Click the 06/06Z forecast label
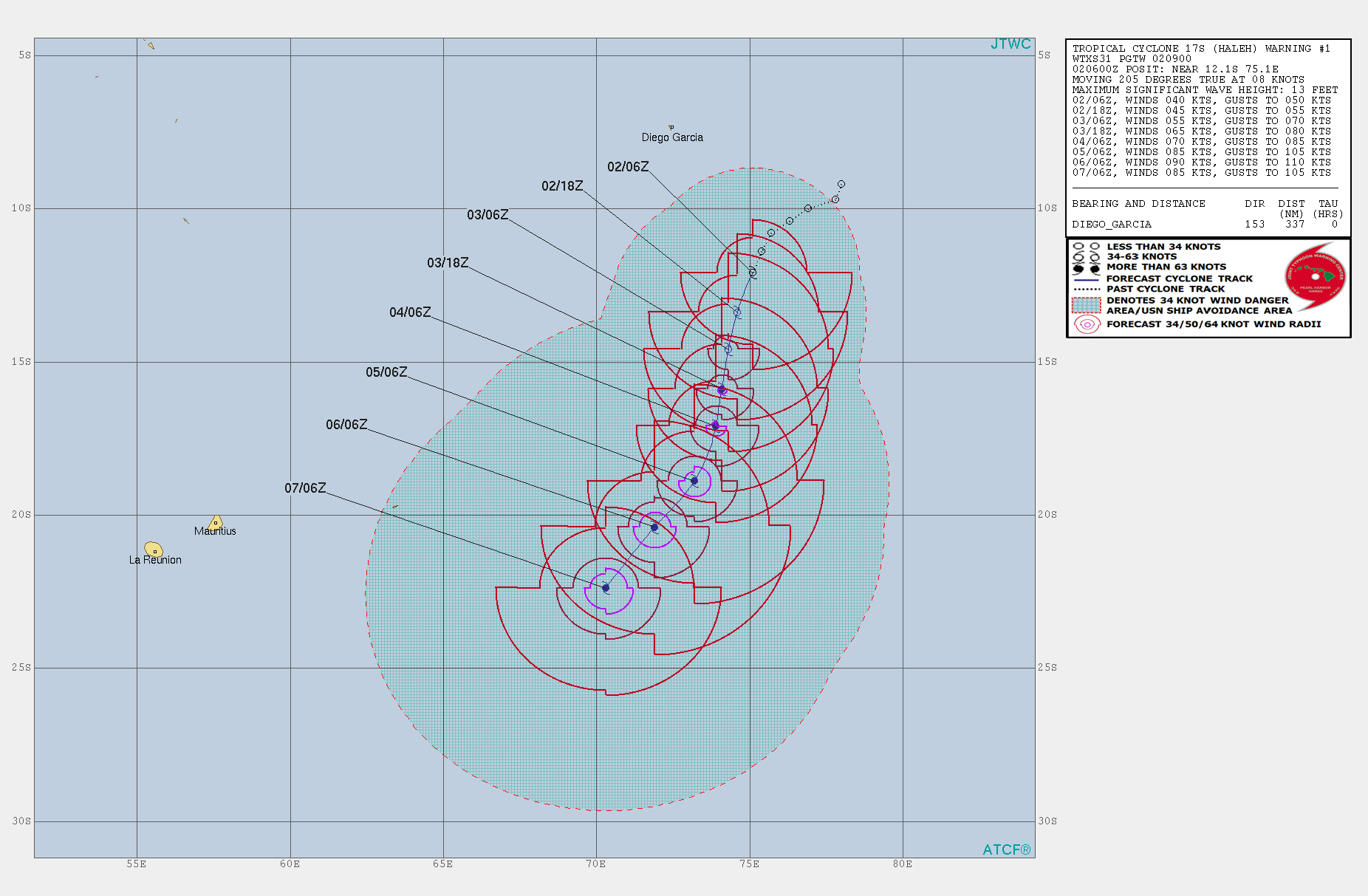Screen dimensions: 1368x896 click(346, 425)
